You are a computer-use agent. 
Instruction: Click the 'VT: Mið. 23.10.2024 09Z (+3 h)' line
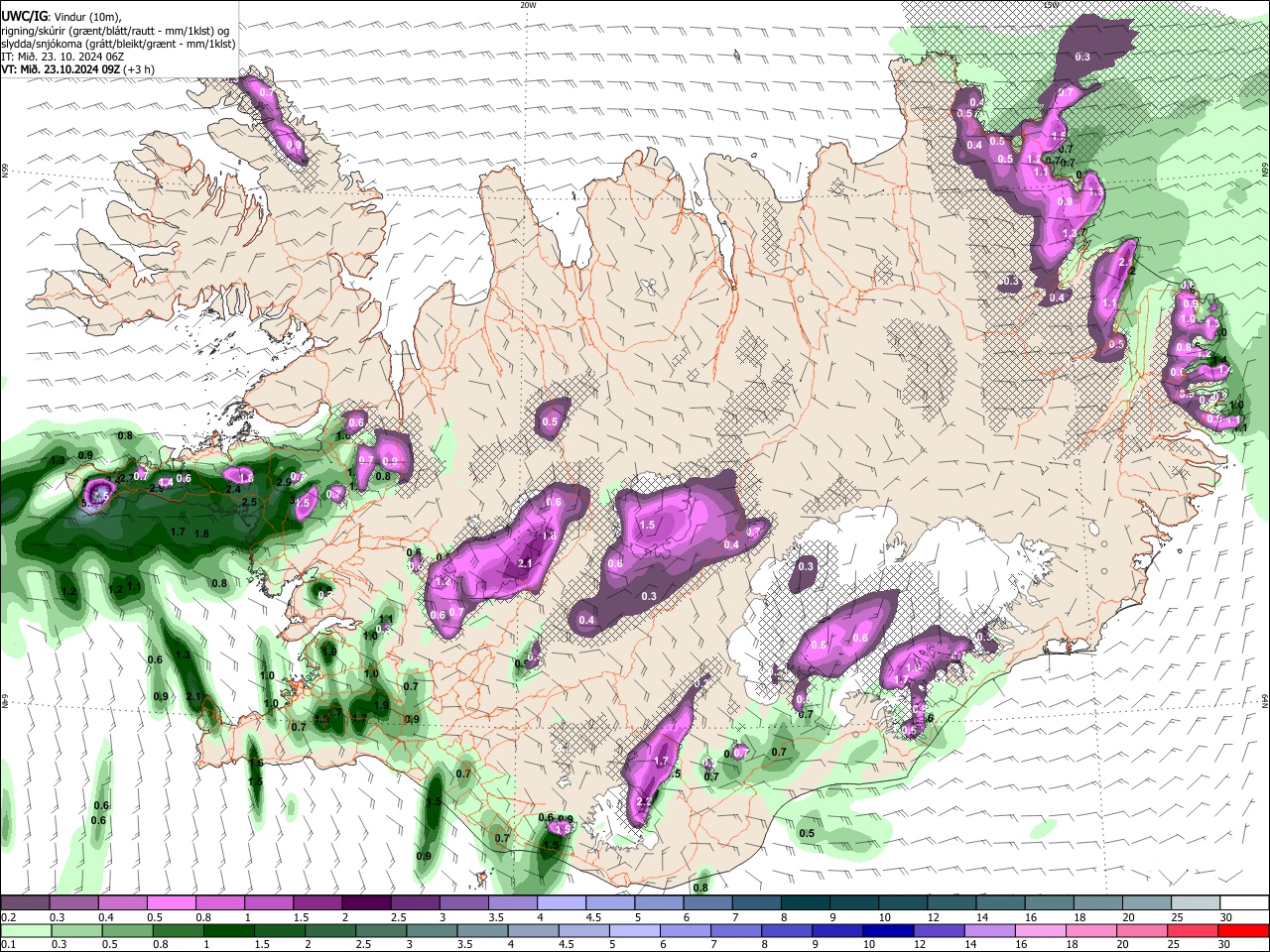point(77,69)
